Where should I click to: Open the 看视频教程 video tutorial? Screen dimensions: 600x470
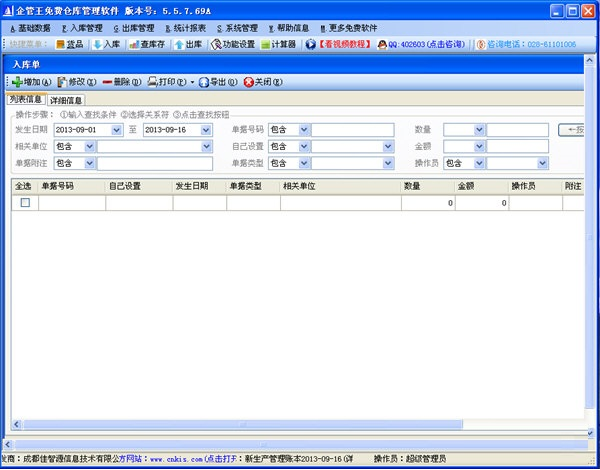[x=338, y=44]
